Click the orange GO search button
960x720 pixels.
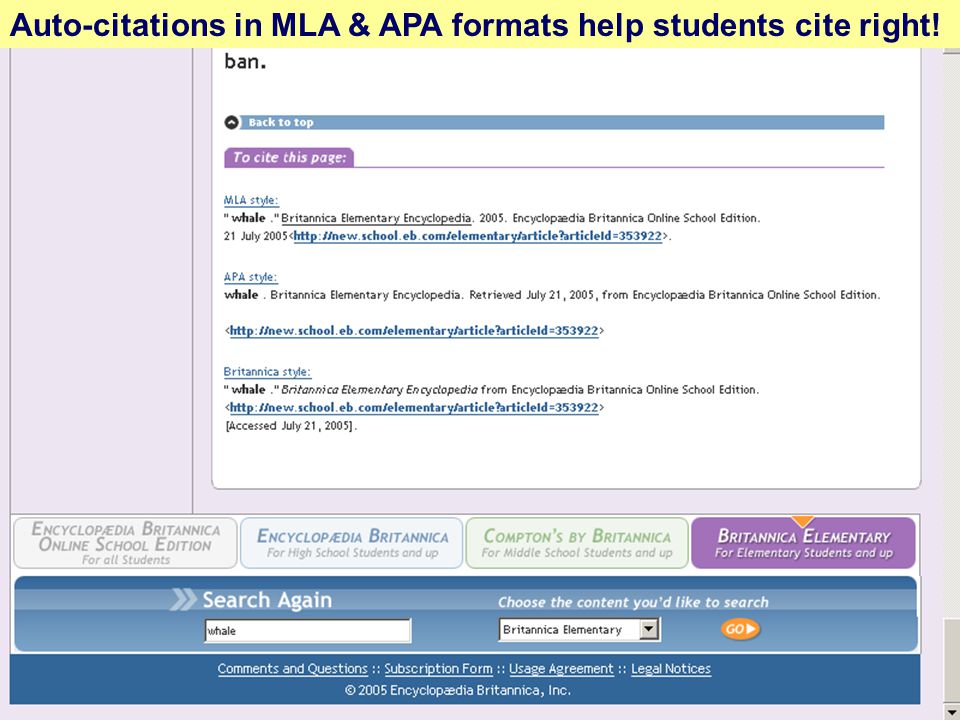(x=740, y=629)
